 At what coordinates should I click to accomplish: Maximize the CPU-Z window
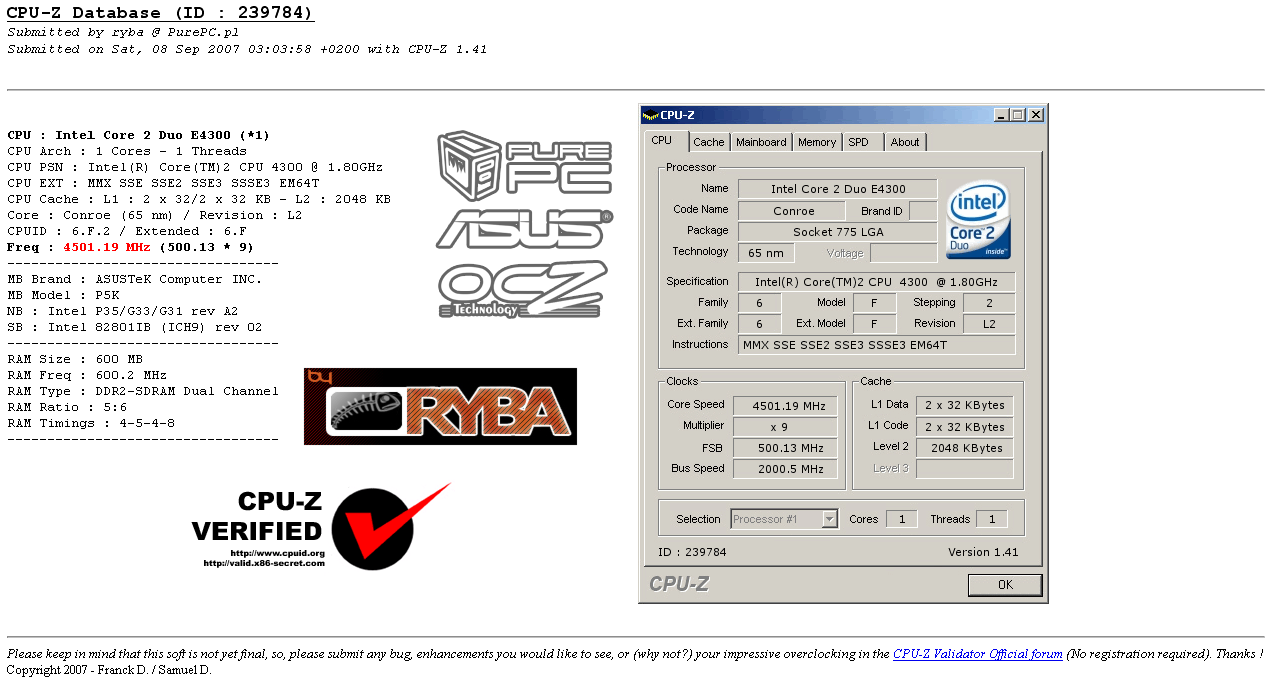coord(1018,115)
